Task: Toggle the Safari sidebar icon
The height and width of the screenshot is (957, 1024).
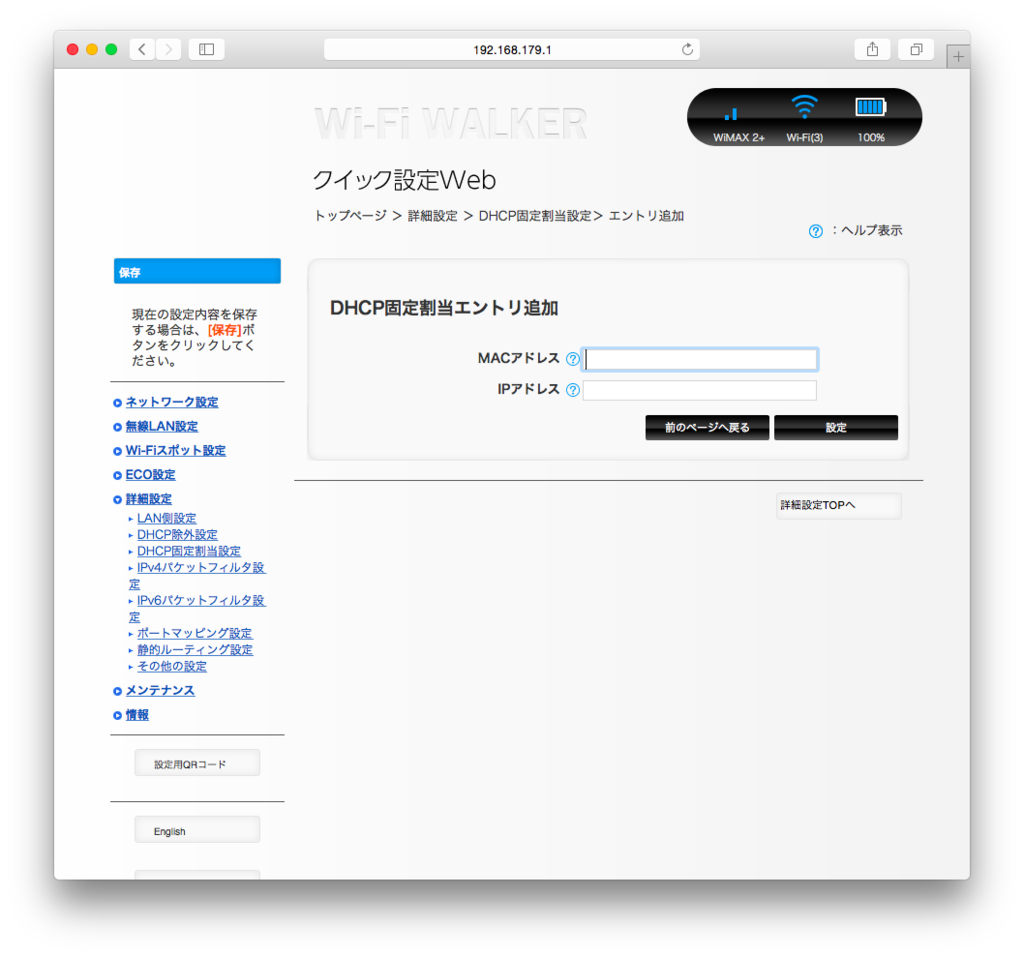Action: [206, 48]
